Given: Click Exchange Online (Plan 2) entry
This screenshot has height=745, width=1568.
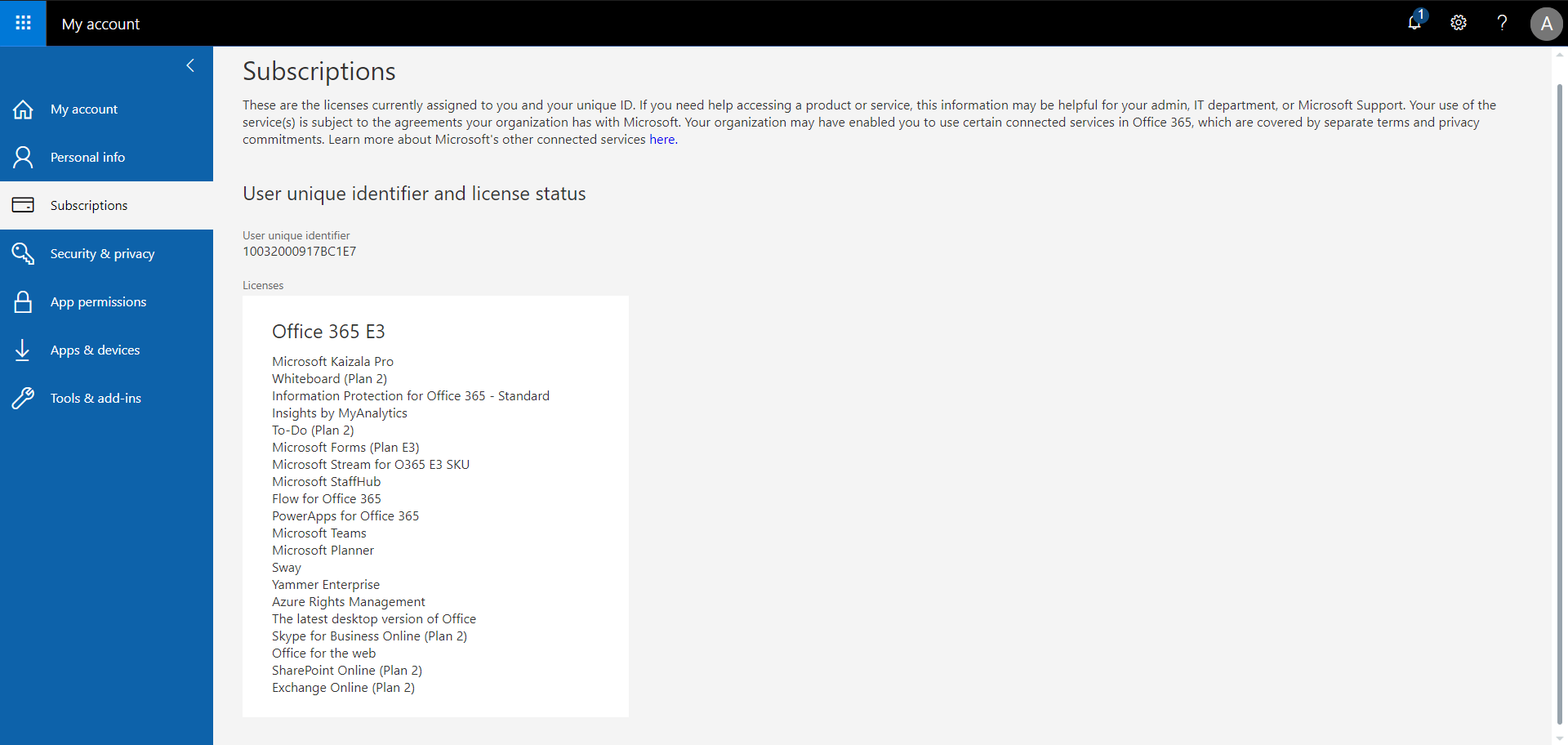Looking at the screenshot, I should 343,688.
